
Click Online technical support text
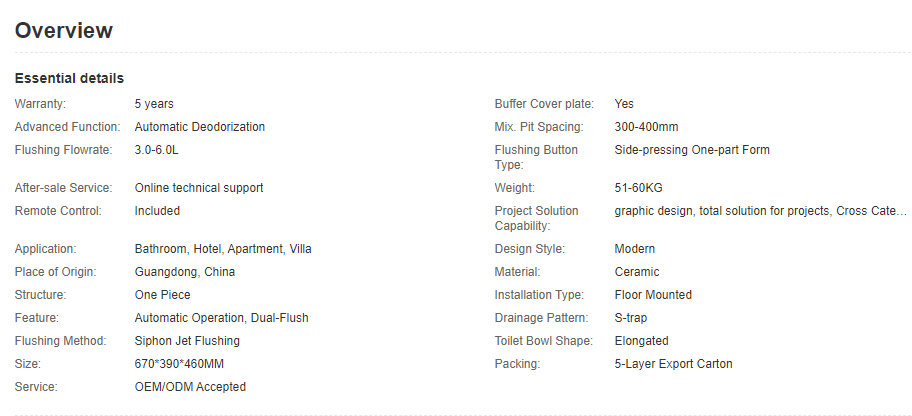[x=199, y=188]
